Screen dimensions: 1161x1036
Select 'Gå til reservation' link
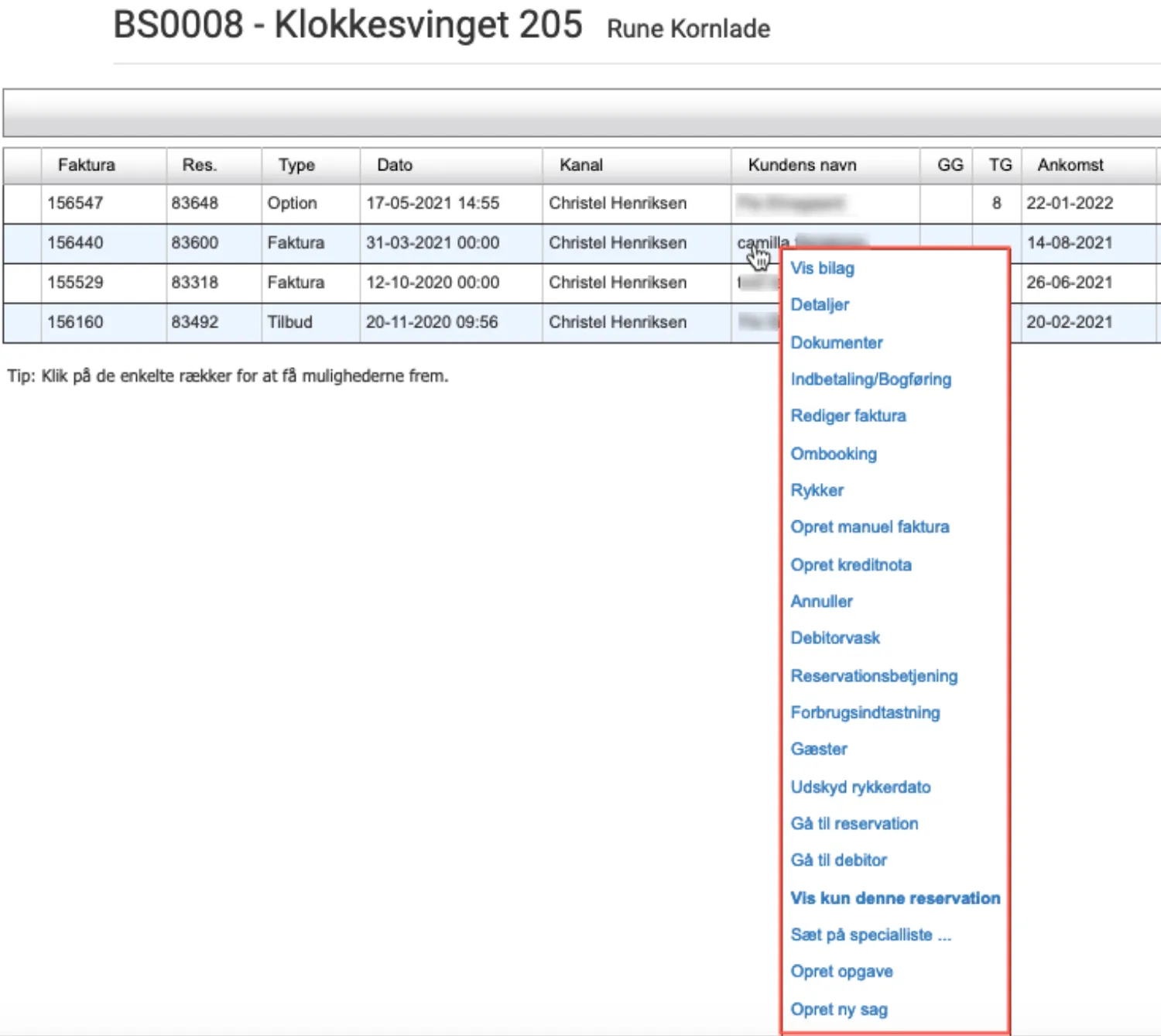(854, 824)
